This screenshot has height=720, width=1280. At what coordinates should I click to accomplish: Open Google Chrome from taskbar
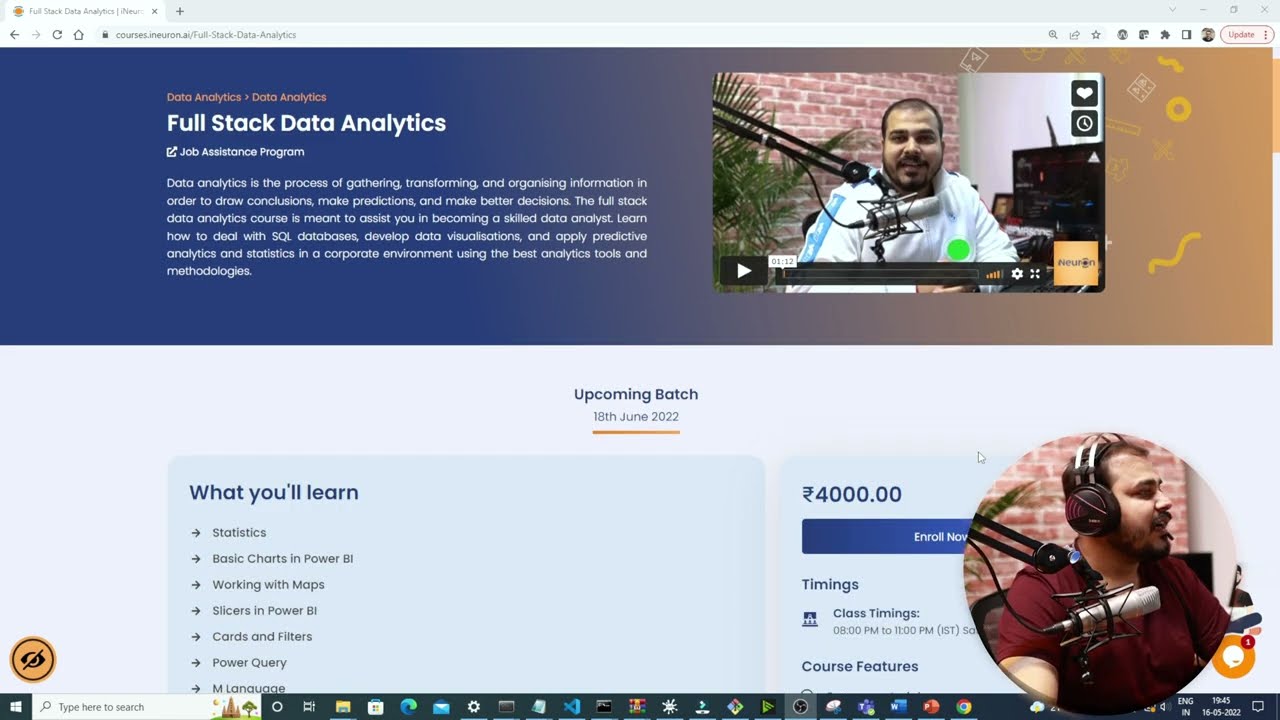[963, 707]
